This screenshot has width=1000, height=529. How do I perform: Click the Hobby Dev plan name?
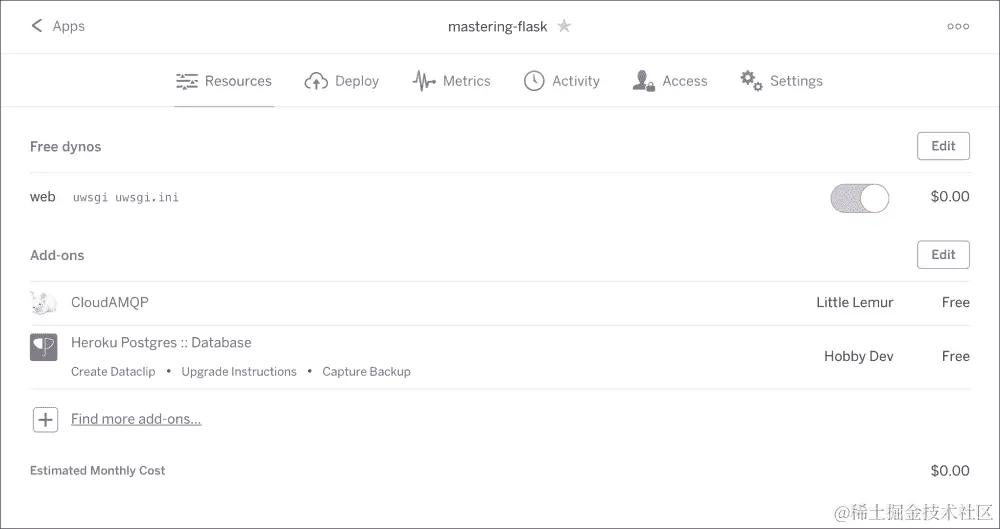858,356
